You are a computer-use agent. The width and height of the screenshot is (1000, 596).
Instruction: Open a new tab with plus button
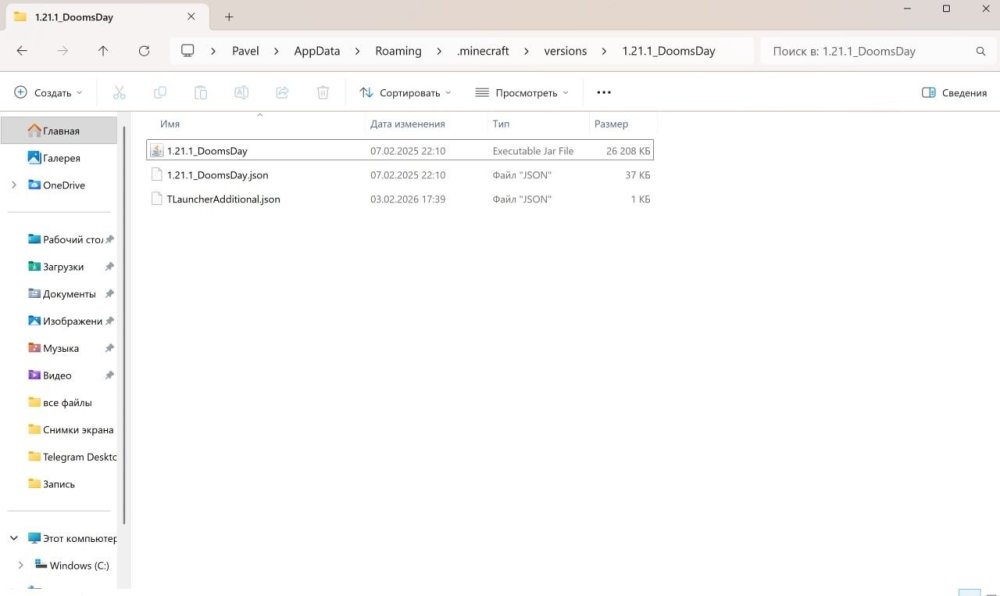(229, 17)
